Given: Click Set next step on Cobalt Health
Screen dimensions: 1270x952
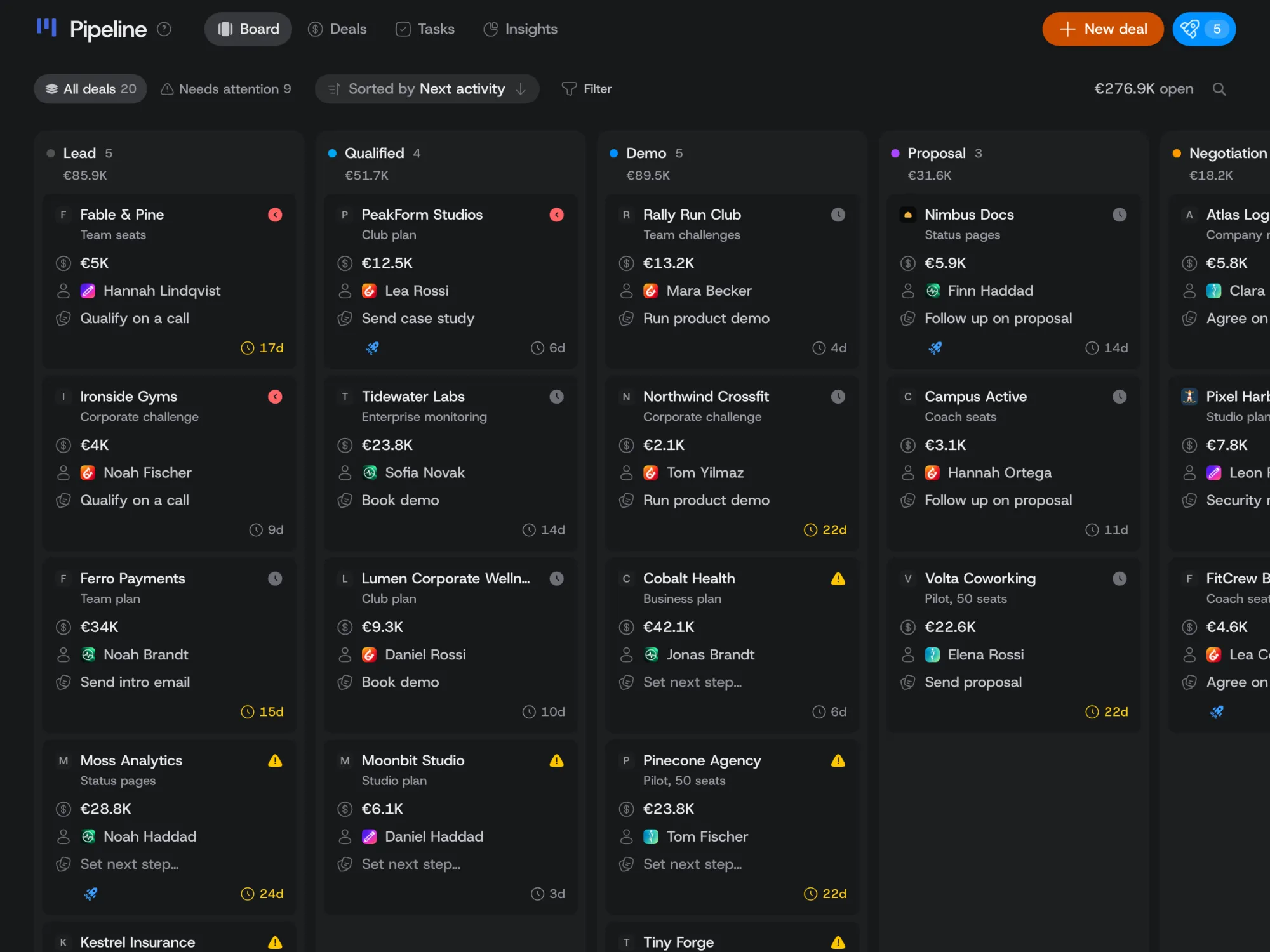Looking at the screenshot, I should click(692, 682).
